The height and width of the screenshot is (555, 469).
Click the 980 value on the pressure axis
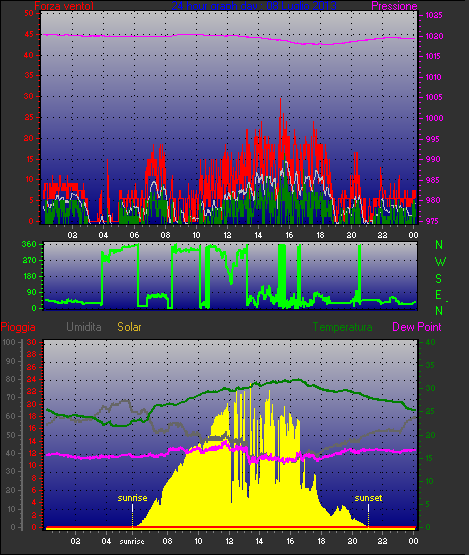[x=433, y=200]
